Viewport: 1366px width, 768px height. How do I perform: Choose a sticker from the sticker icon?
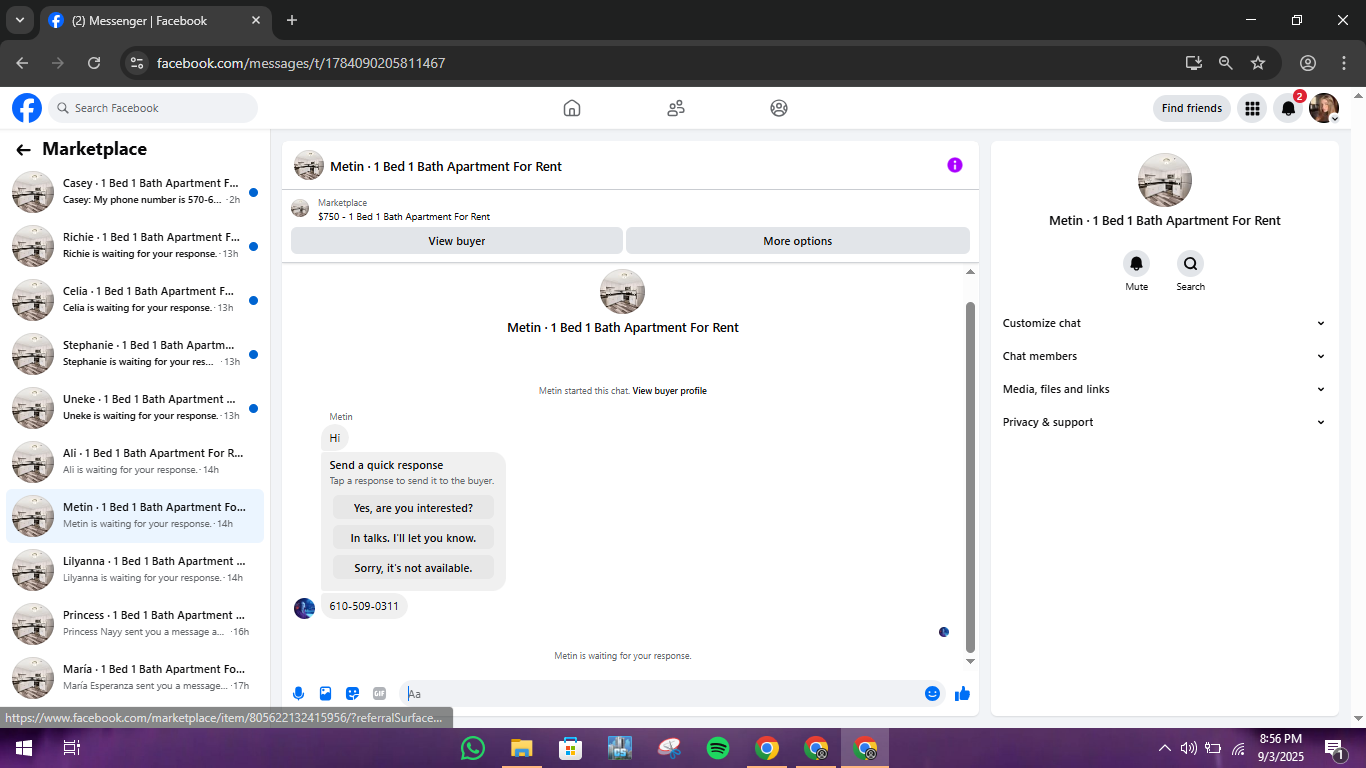click(352, 693)
